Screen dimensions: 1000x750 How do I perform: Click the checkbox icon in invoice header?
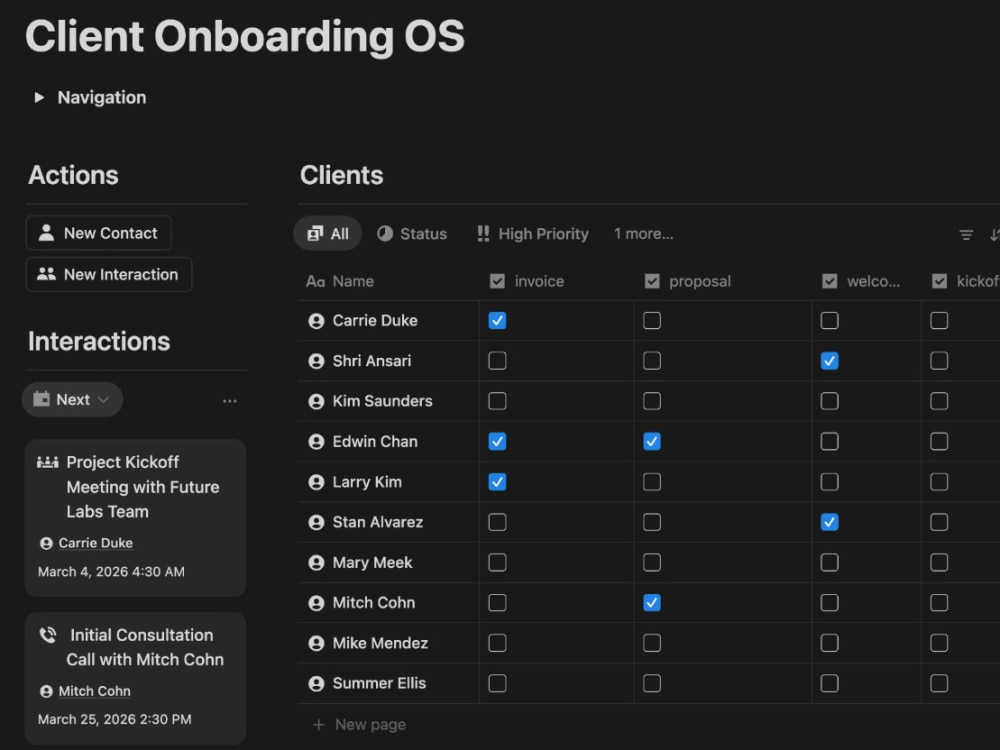[497, 281]
